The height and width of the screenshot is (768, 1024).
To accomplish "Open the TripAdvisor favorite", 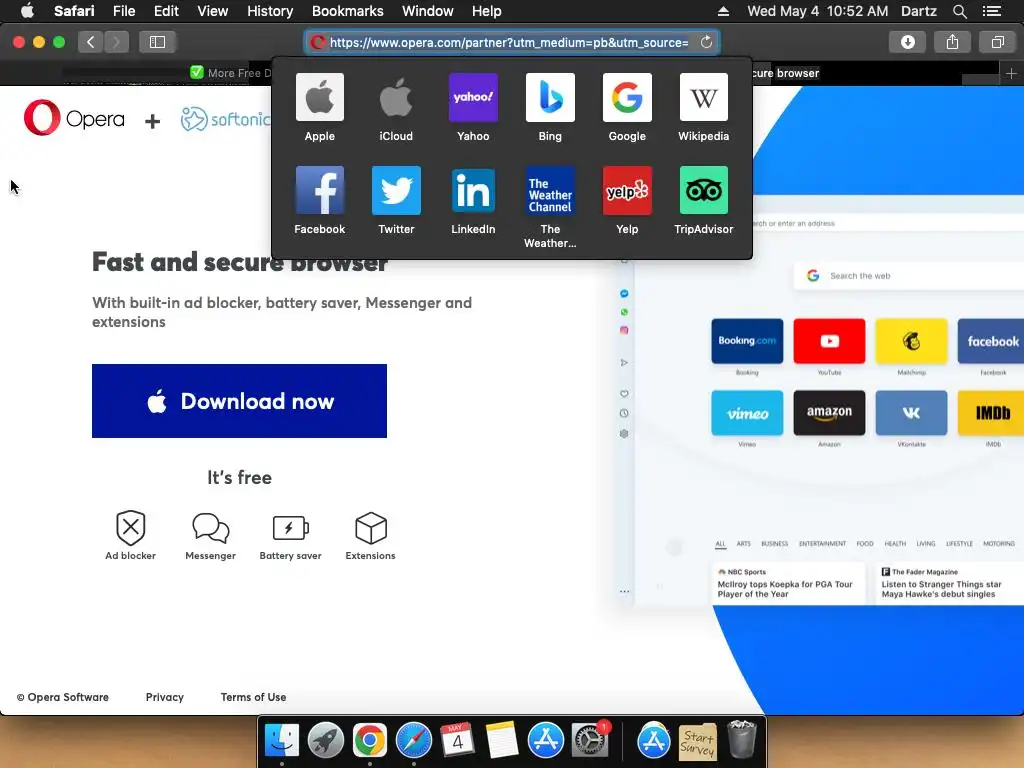I will (703, 200).
